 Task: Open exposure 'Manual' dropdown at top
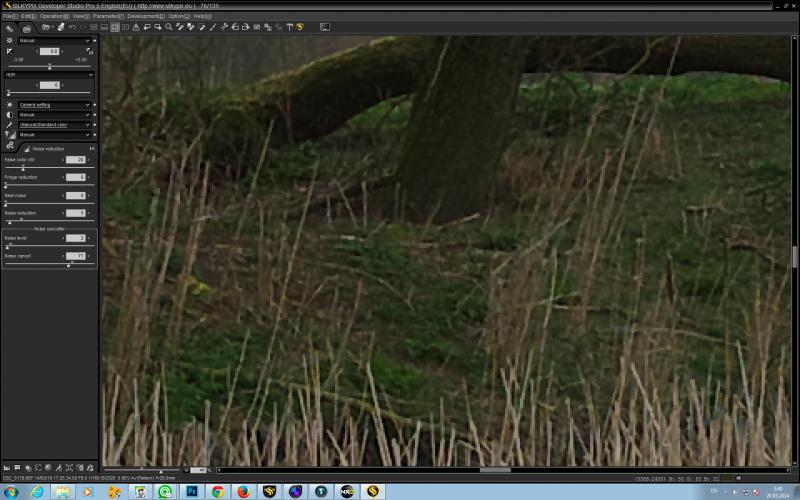[54, 40]
